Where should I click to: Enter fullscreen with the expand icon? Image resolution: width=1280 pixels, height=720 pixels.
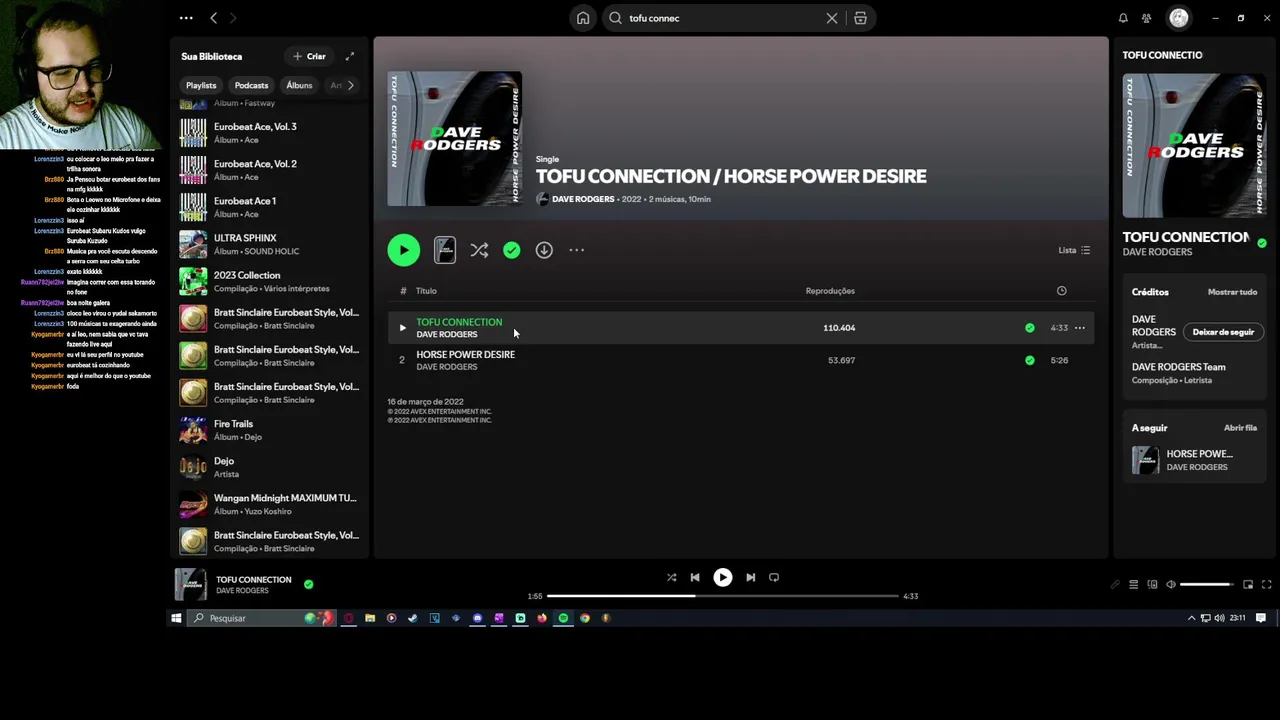pos(1266,584)
